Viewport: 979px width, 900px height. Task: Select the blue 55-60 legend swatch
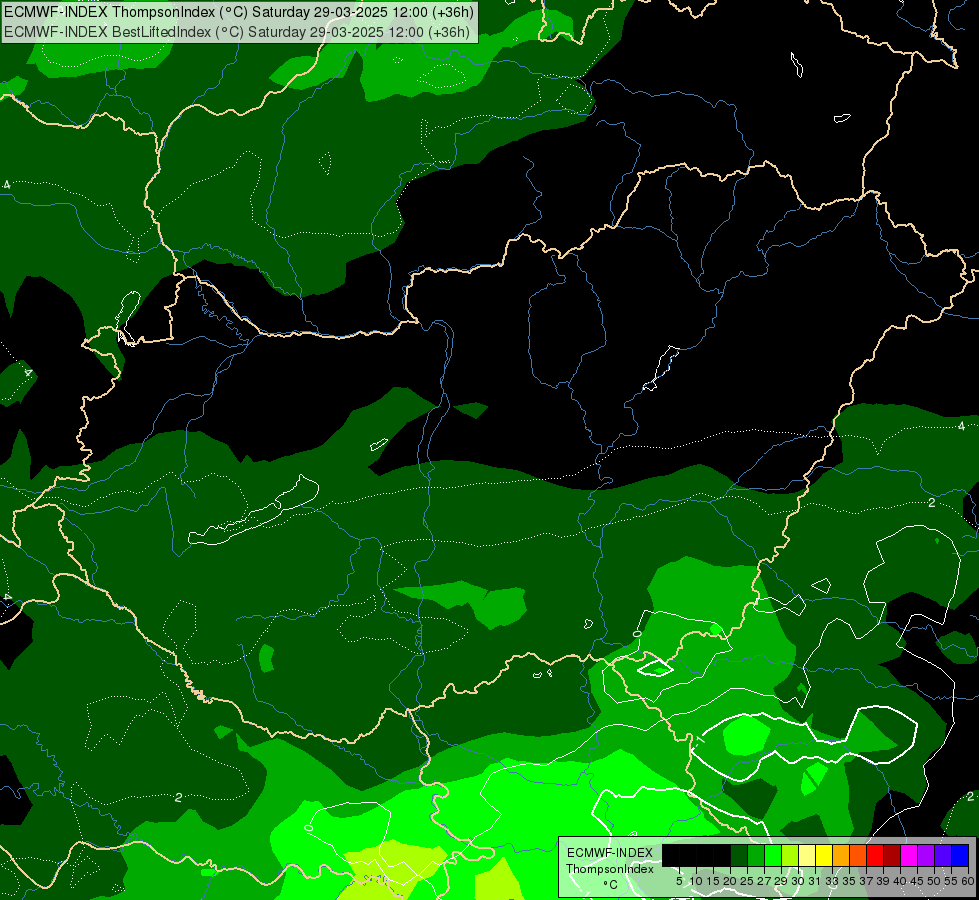[x=960, y=855]
